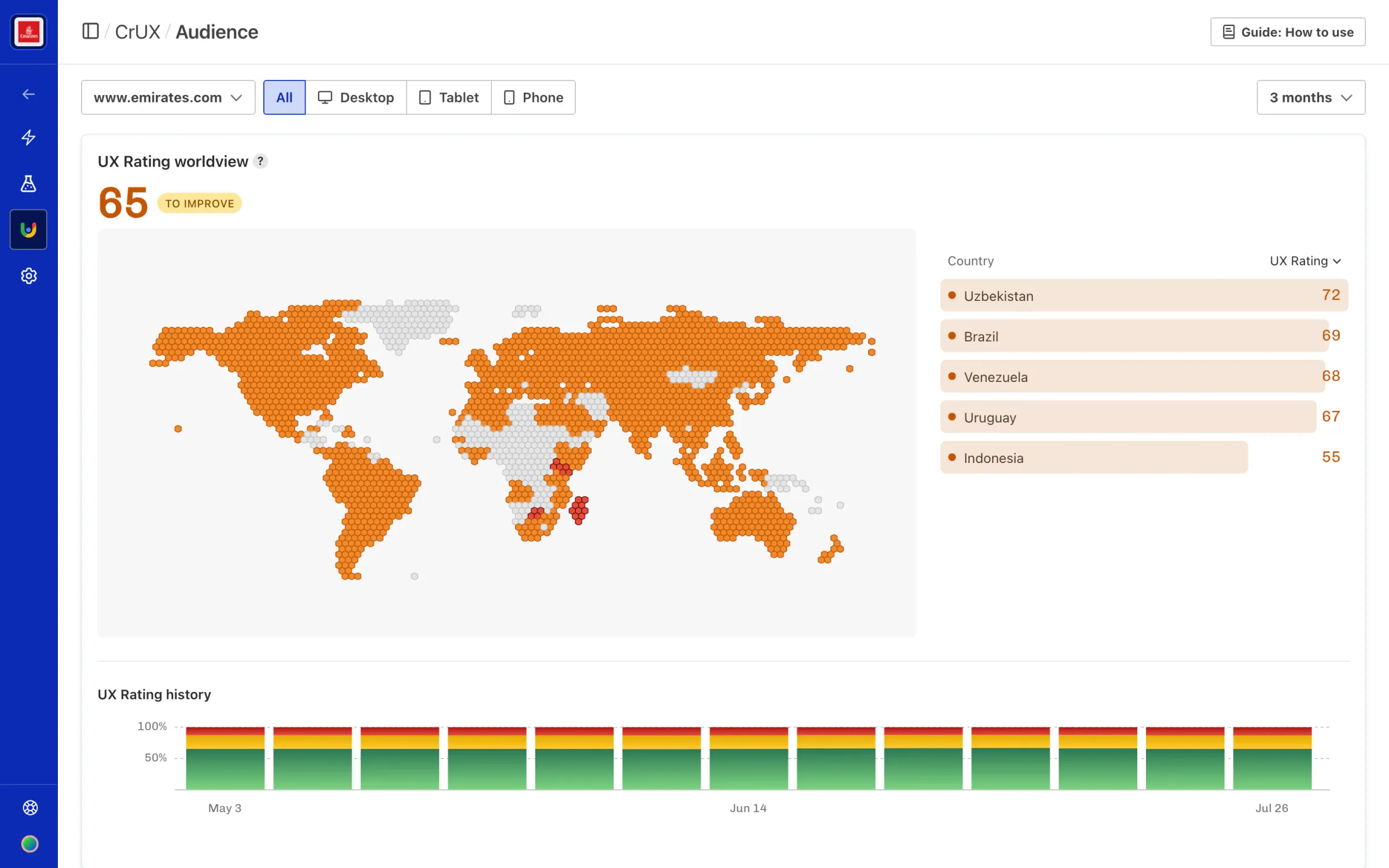Screen dimensions: 1389x868
Task: Select the Uzbekistan country row
Action: click(1144, 296)
